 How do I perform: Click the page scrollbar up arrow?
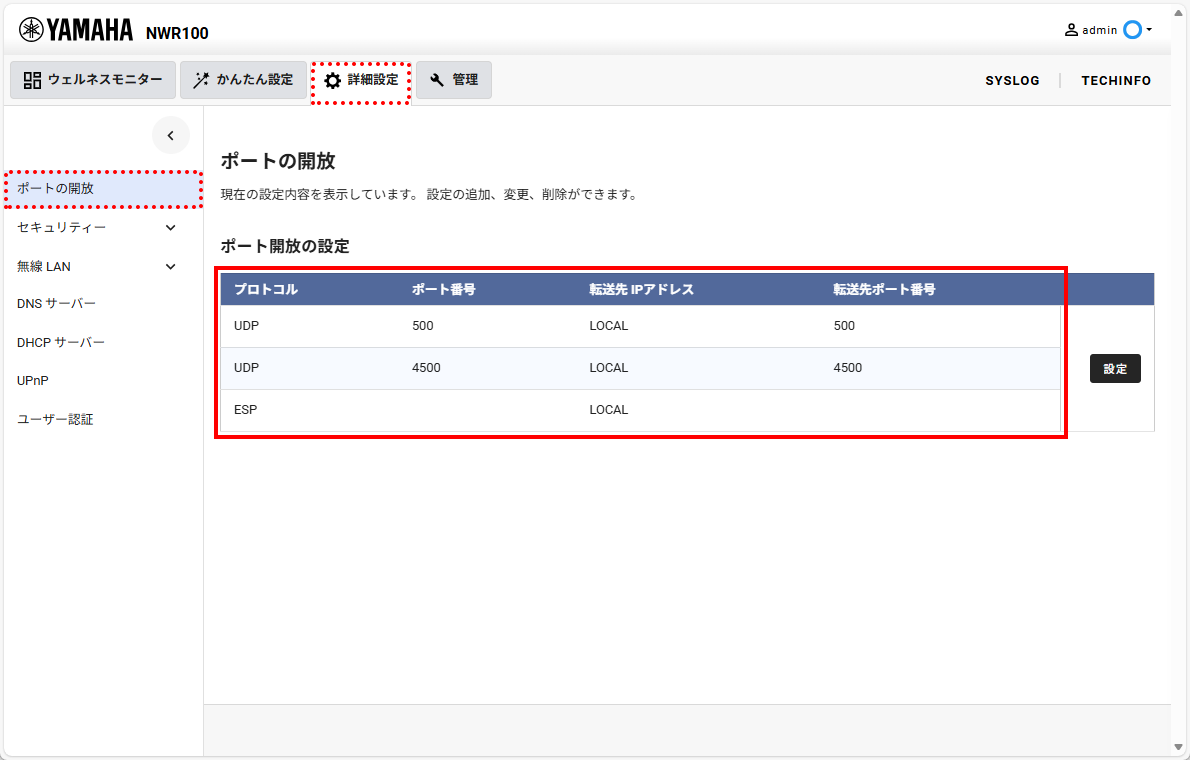point(1178,13)
